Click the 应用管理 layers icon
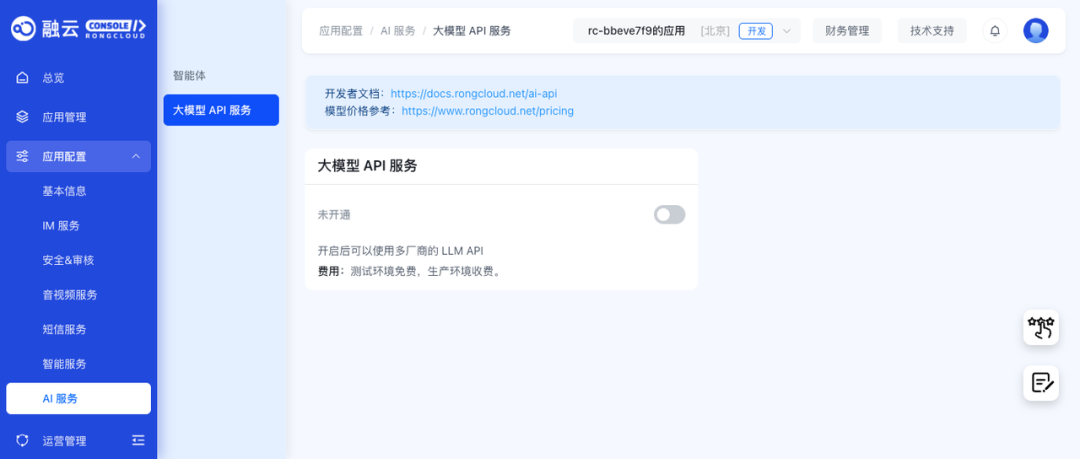The width and height of the screenshot is (1080, 459). tap(22, 117)
